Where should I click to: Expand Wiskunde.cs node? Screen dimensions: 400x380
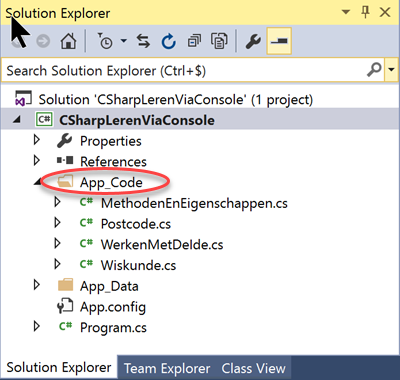coord(57,264)
